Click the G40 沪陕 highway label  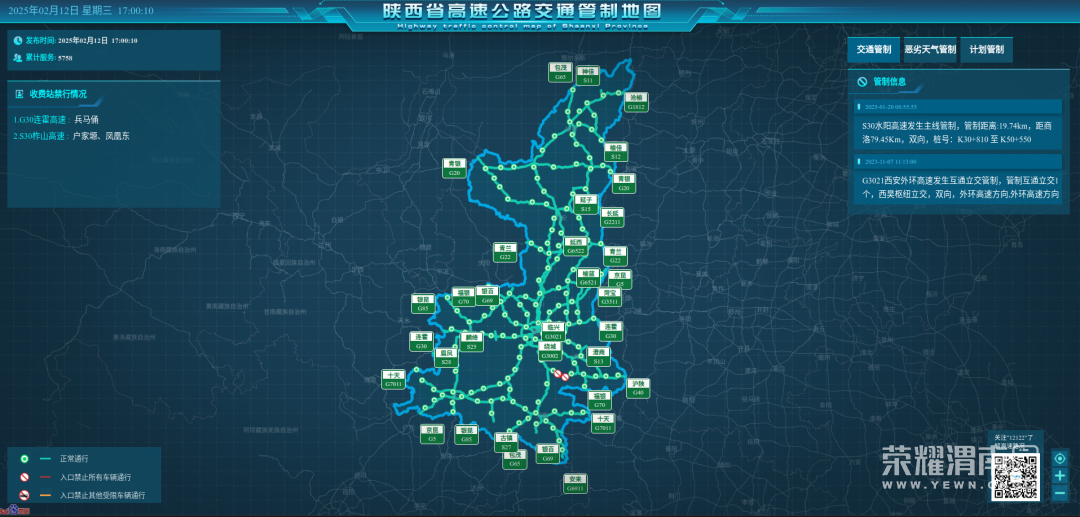click(x=638, y=388)
